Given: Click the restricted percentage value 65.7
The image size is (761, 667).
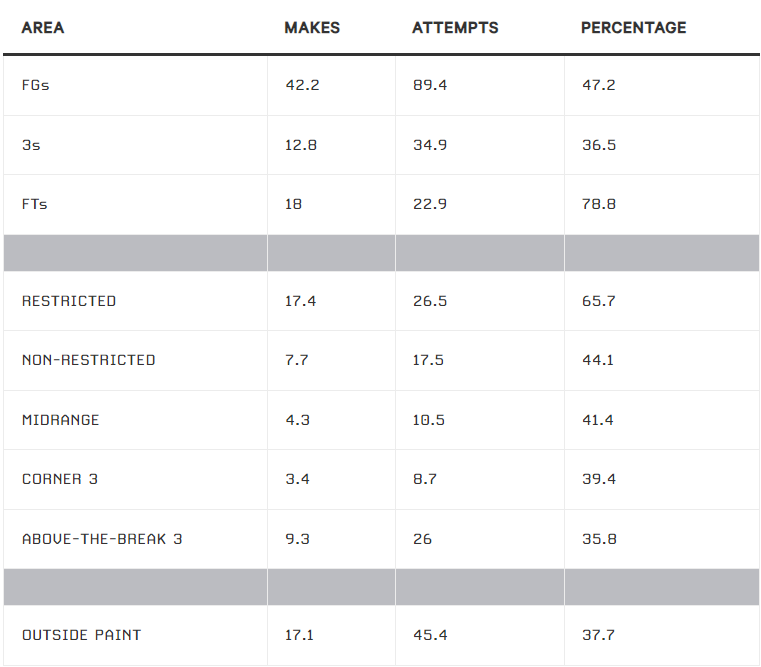Looking at the screenshot, I should click(598, 301).
